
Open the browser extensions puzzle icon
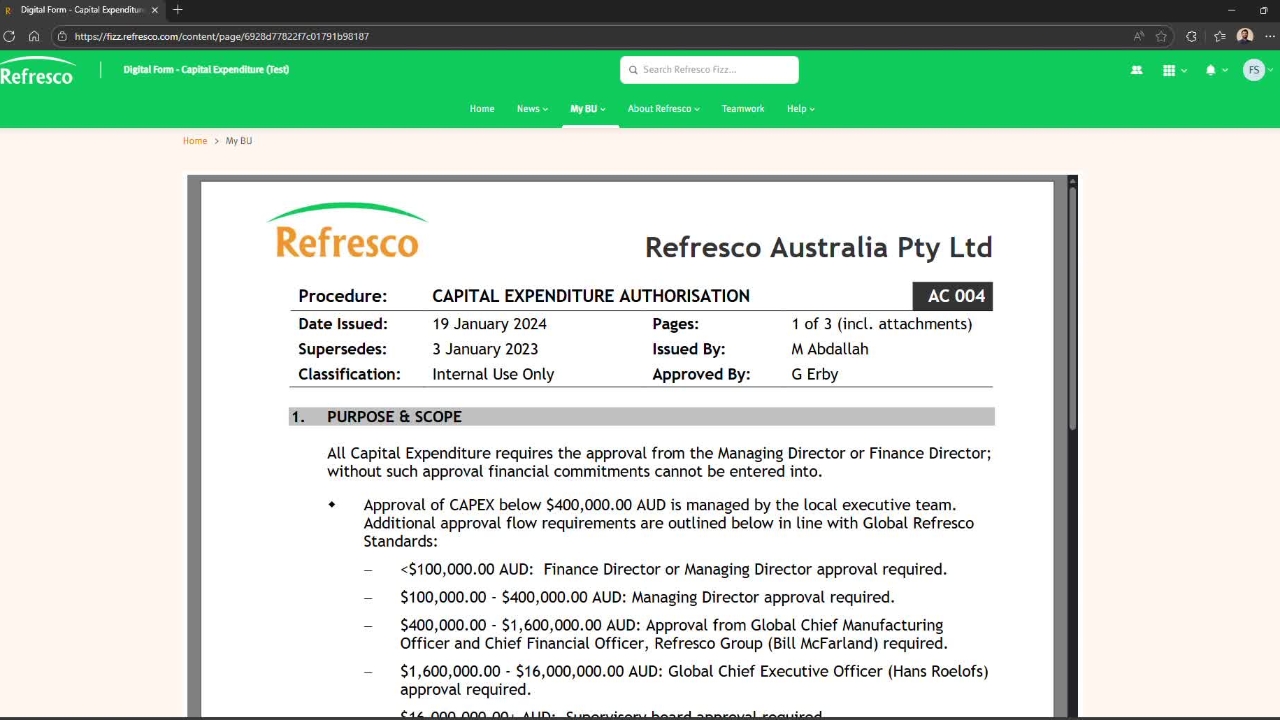click(x=1191, y=36)
